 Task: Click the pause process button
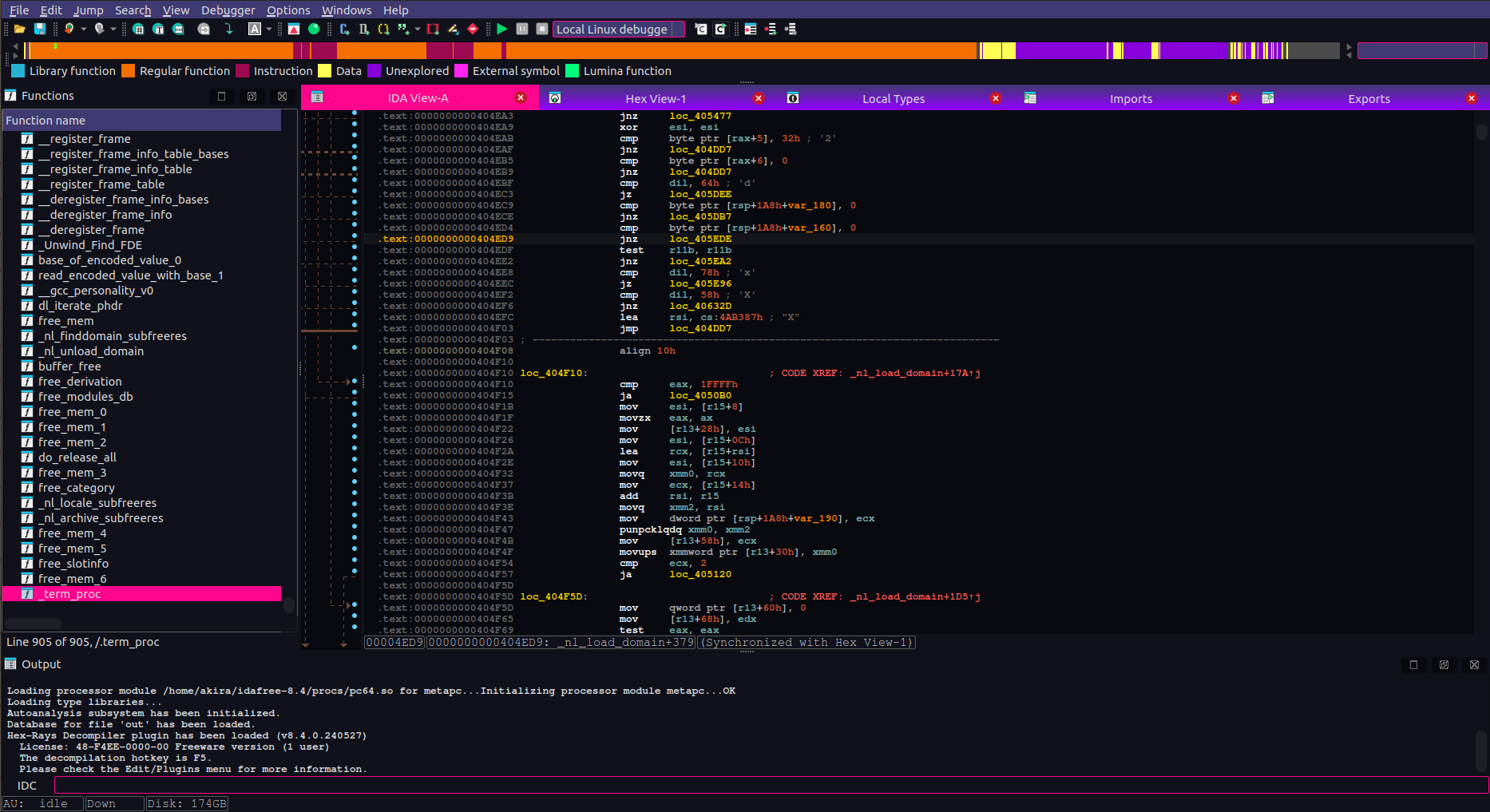(522, 29)
